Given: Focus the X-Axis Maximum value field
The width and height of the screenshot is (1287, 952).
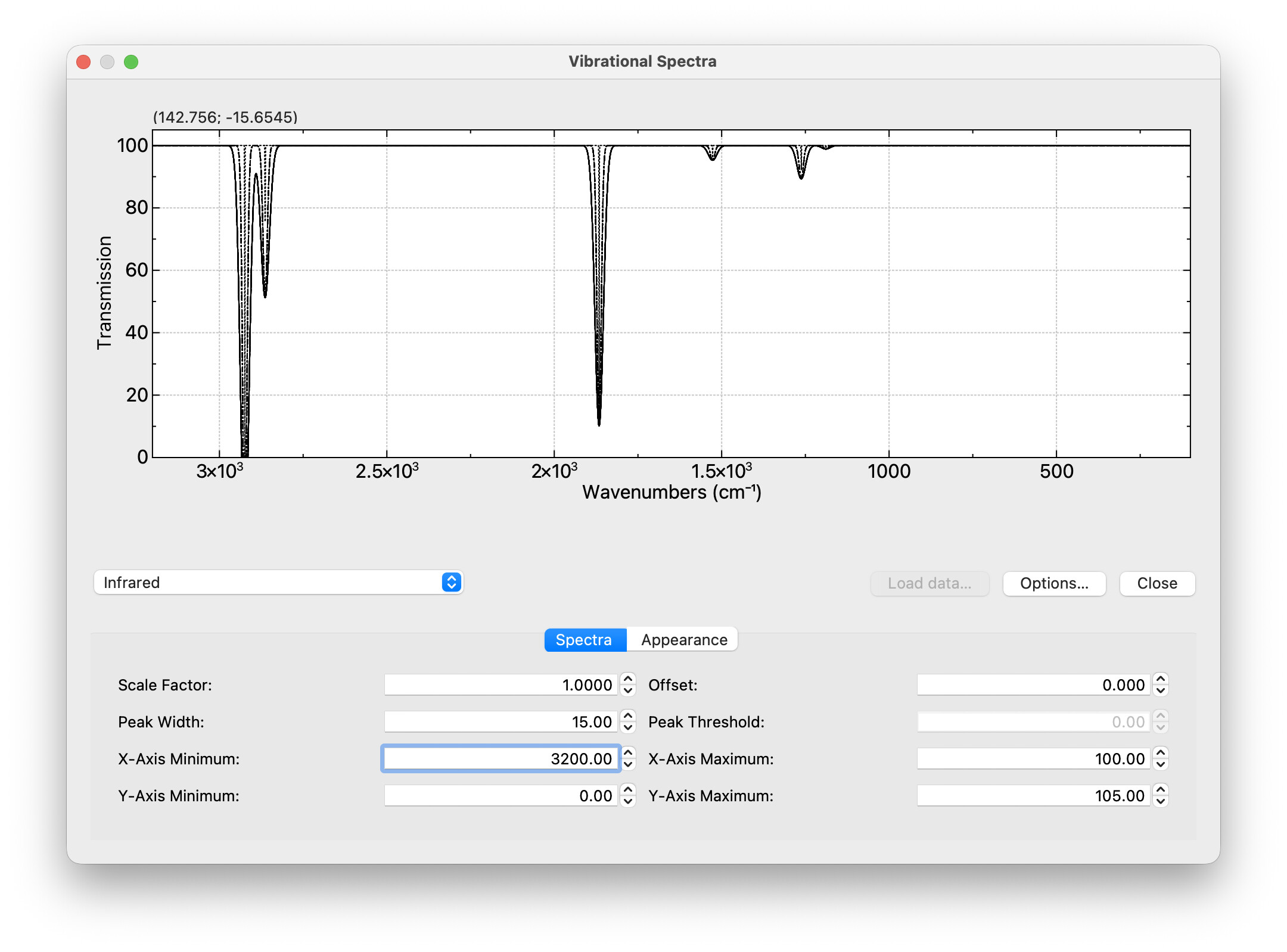Looking at the screenshot, I should tap(1033, 758).
